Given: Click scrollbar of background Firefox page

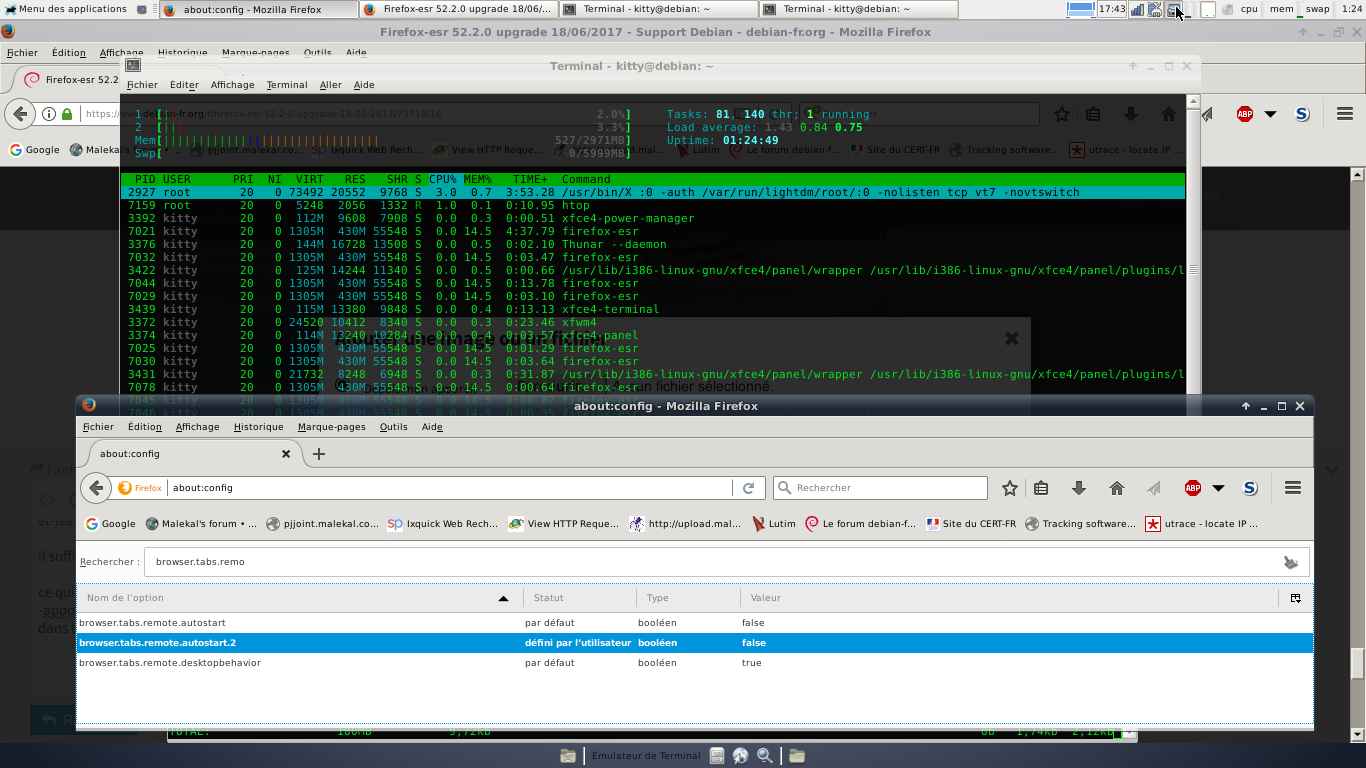Looking at the screenshot, I should tap(1357, 662).
